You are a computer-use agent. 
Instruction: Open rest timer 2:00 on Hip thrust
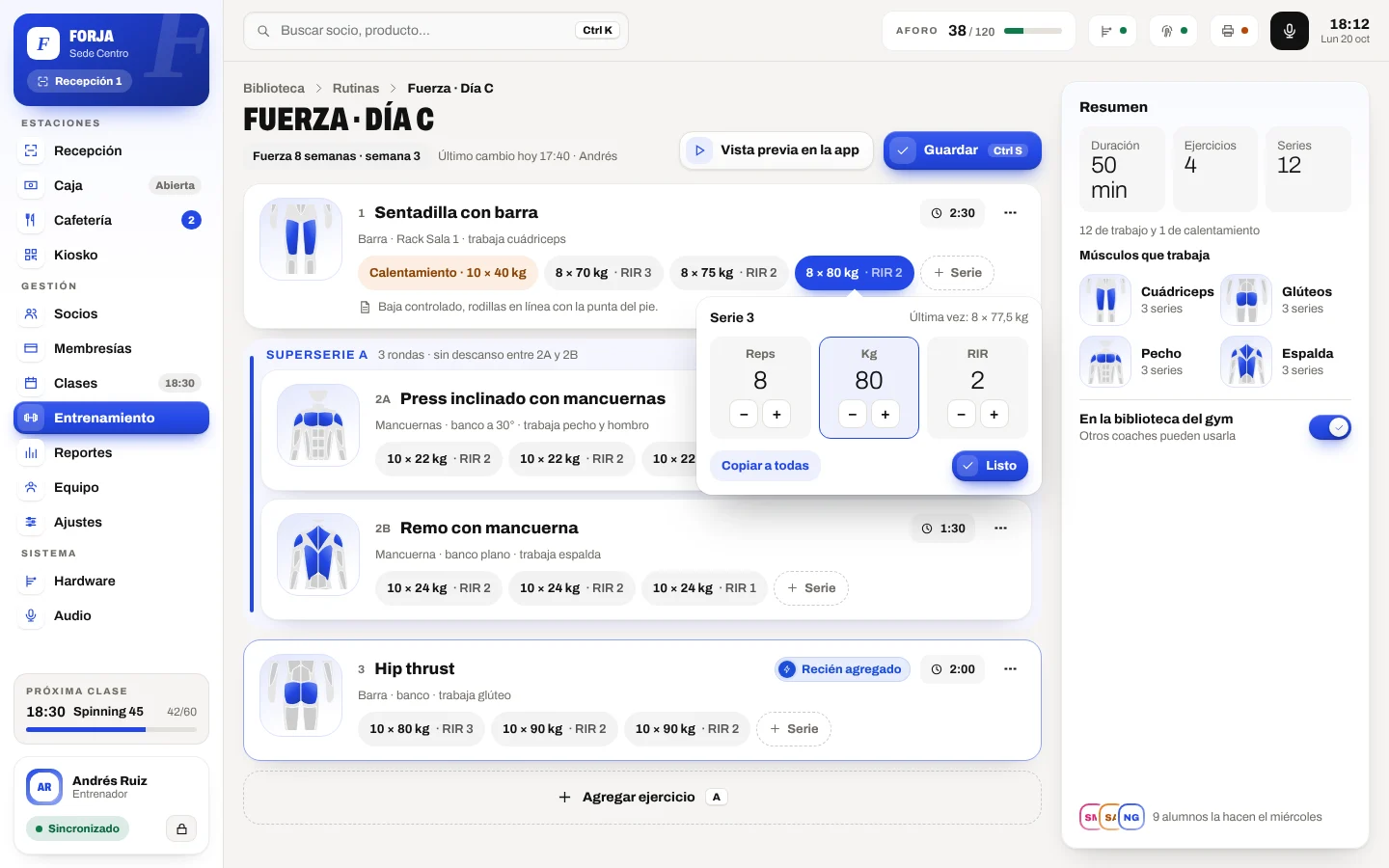click(x=952, y=669)
